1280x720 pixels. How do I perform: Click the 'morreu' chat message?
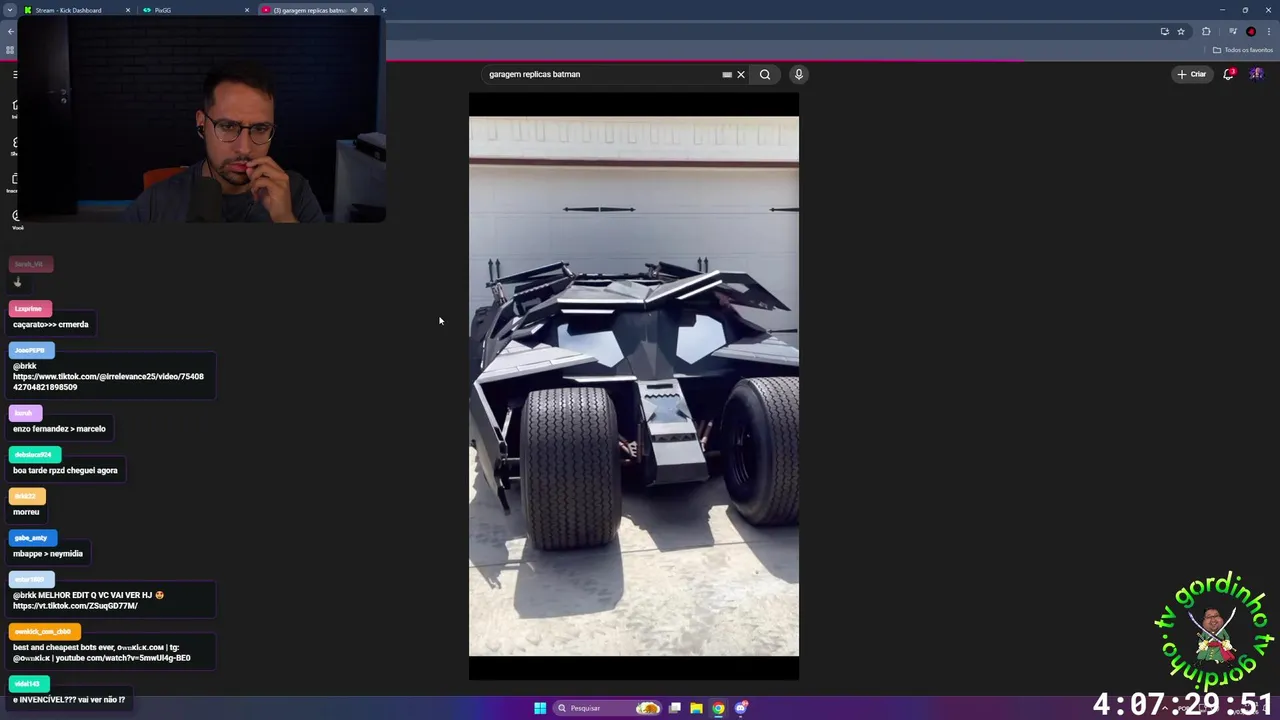(26, 512)
